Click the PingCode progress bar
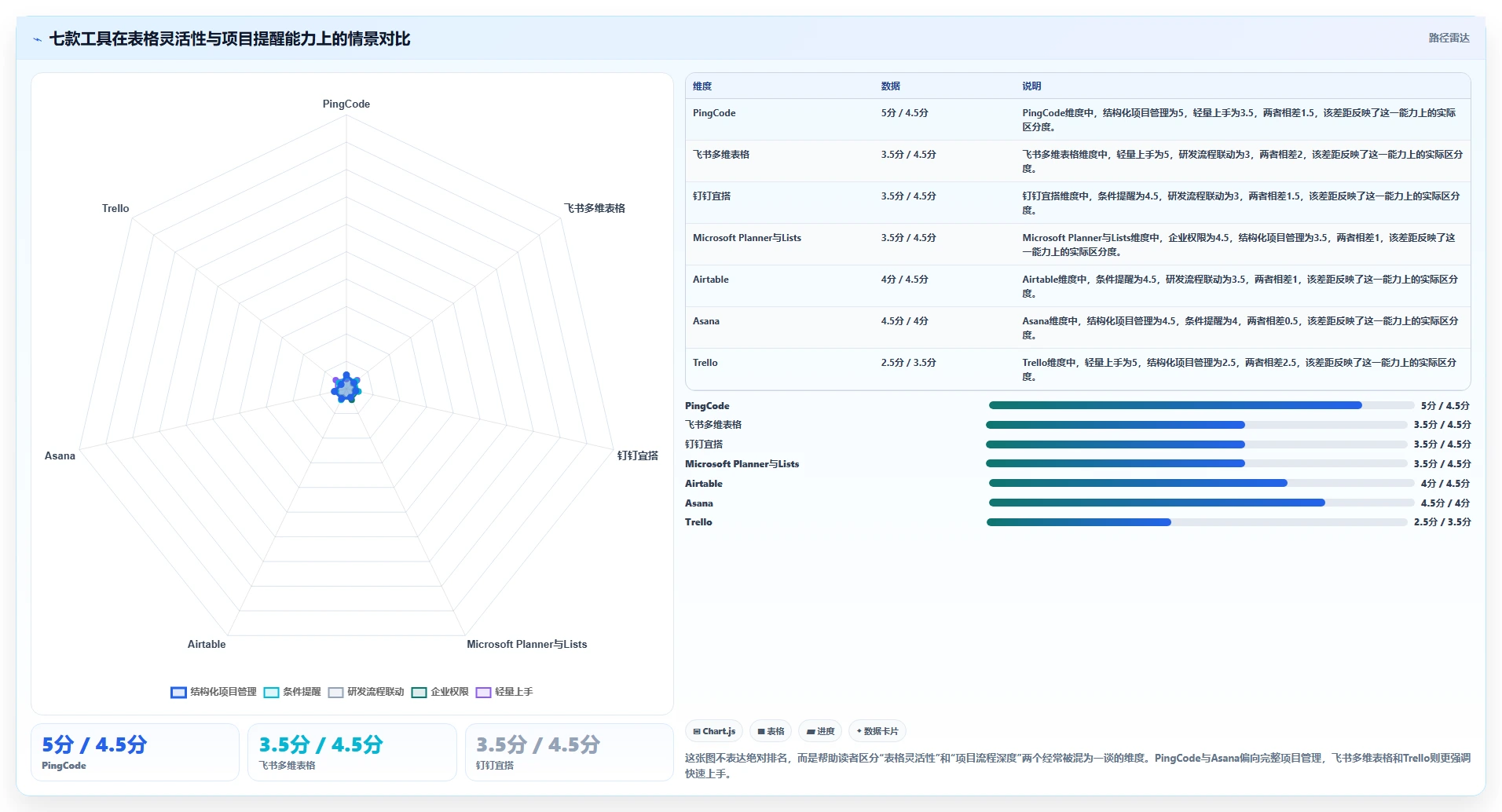This screenshot has width=1502, height=812. (1201, 405)
